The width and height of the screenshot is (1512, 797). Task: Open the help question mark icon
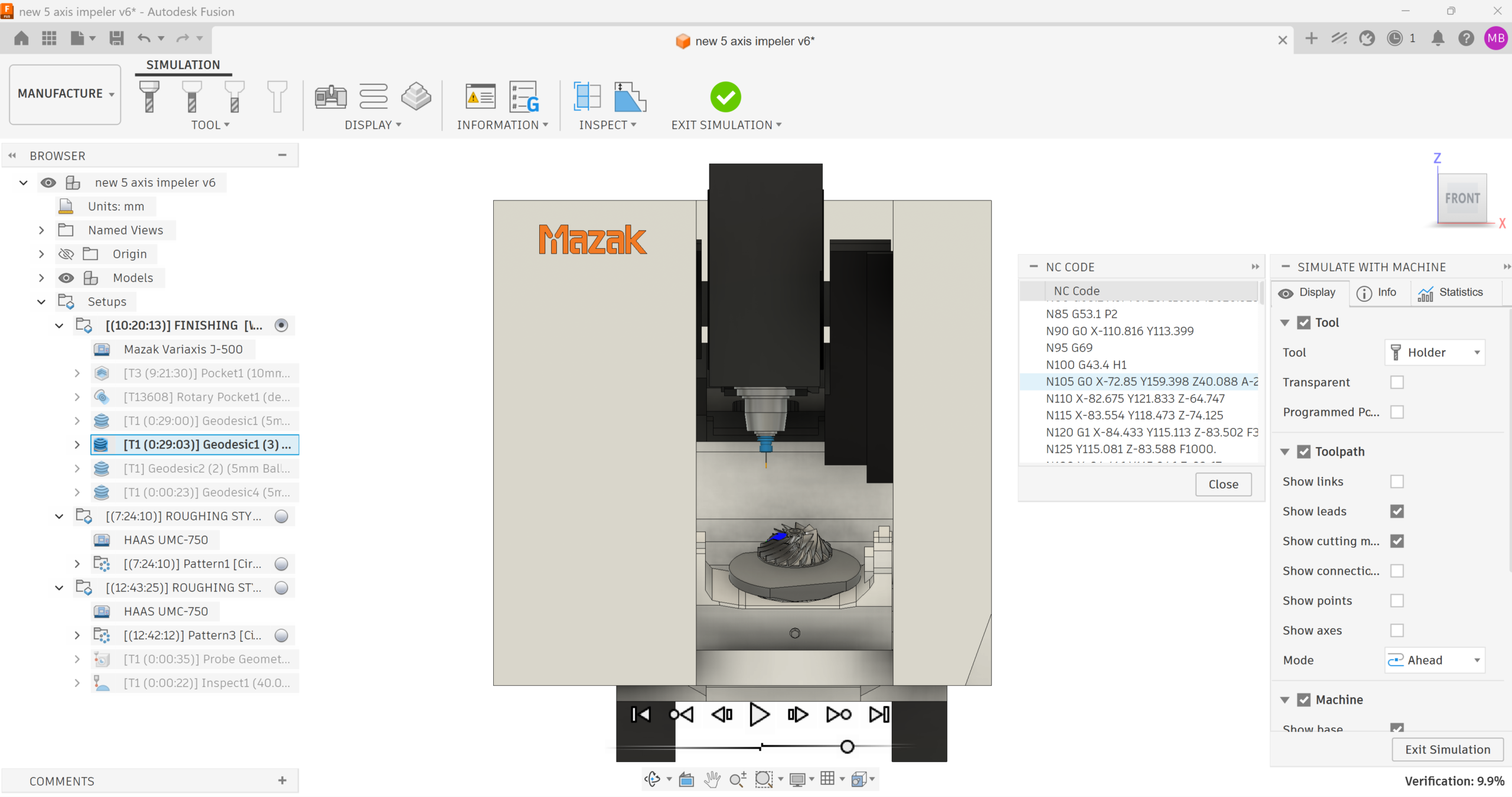(1466, 38)
